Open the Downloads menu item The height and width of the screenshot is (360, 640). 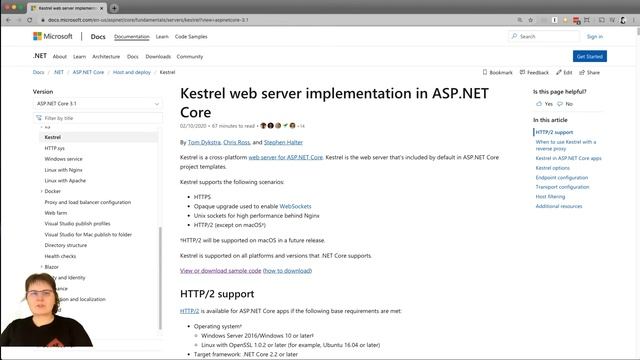[158, 57]
